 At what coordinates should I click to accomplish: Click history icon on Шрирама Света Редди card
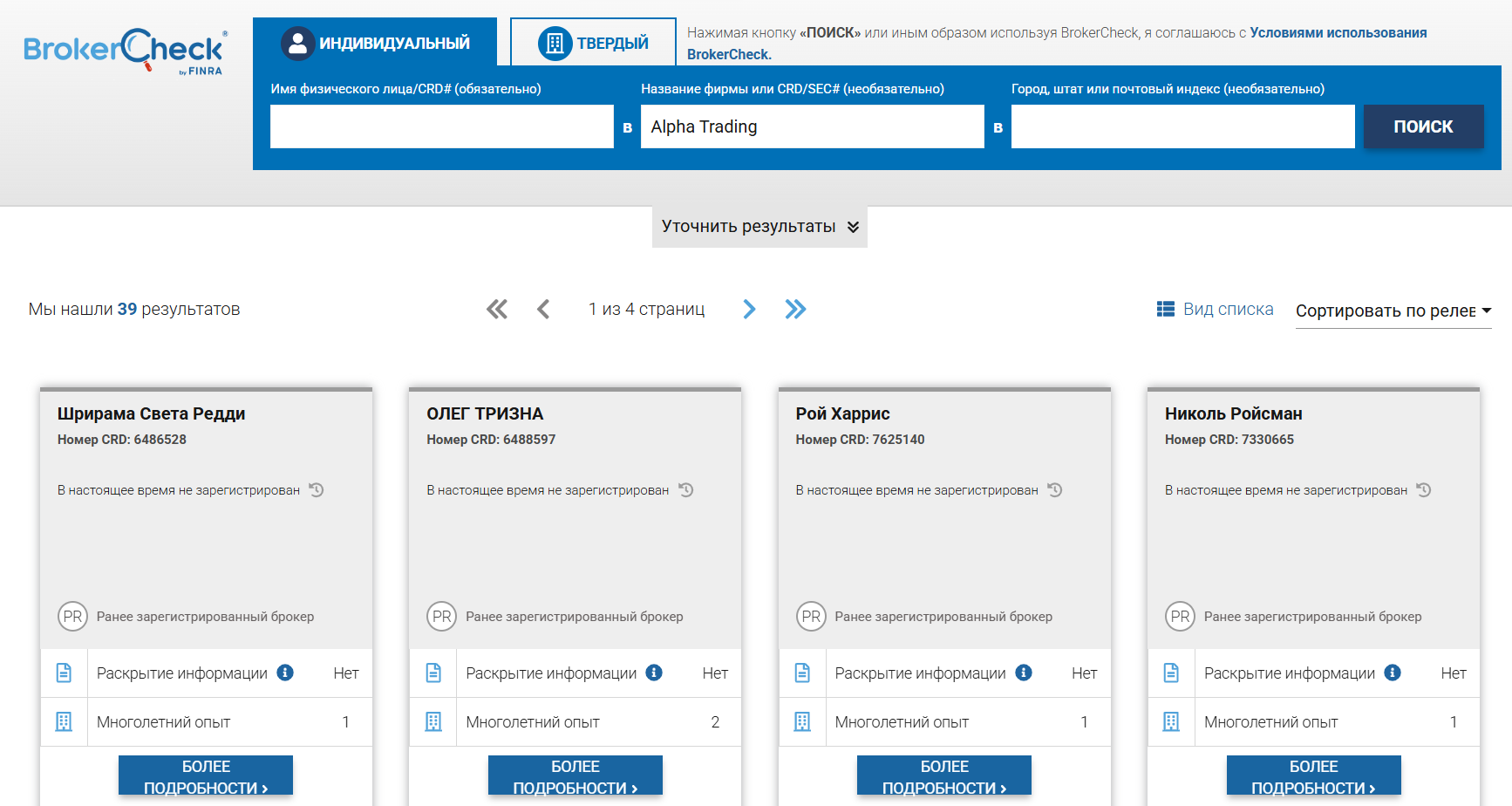[317, 490]
